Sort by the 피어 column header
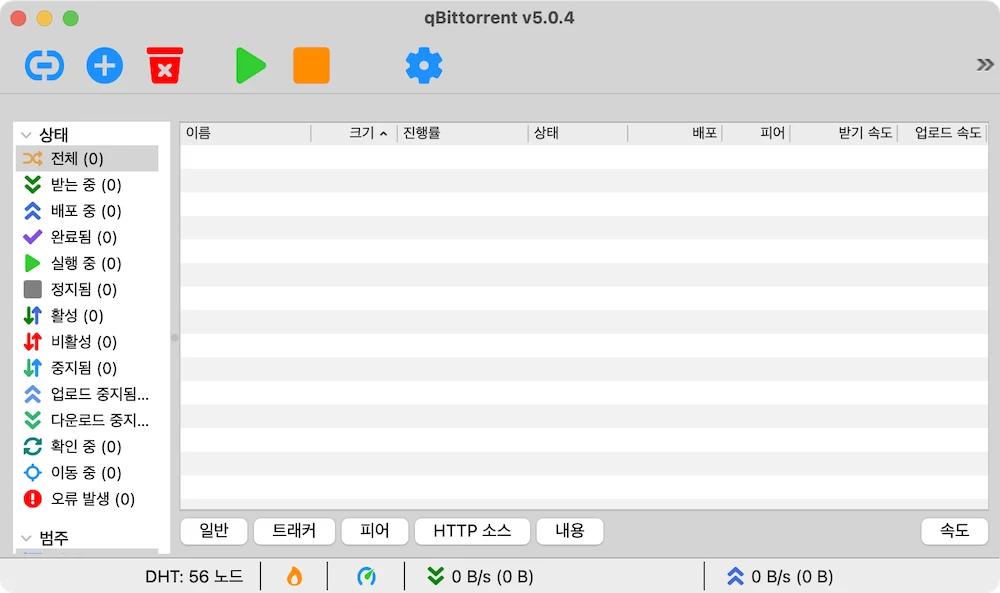 [x=756, y=133]
